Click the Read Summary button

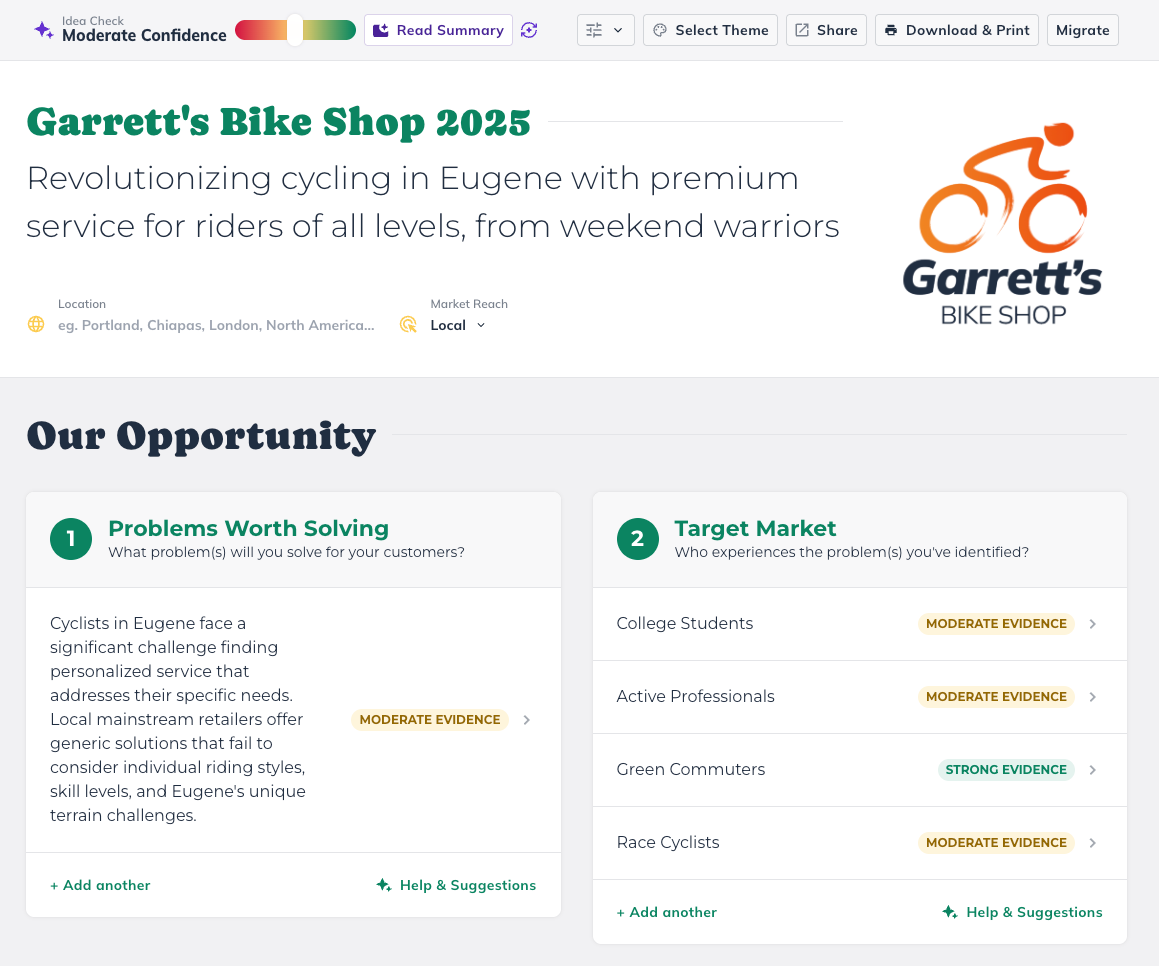coord(438,30)
